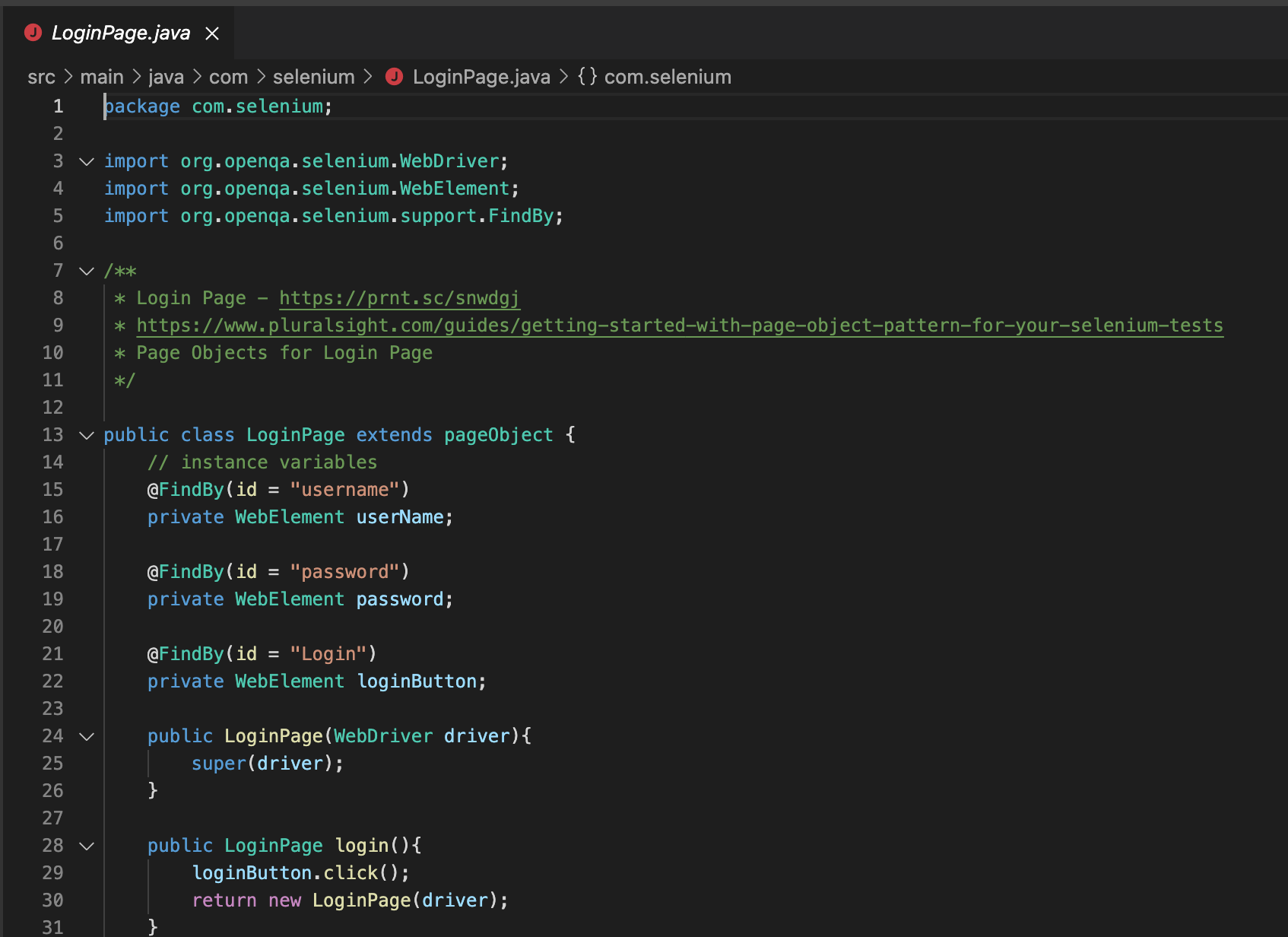This screenshot has width=1288, height=937.
Task: Click the '// instance variables' comment
Action: tap(262, 462)
